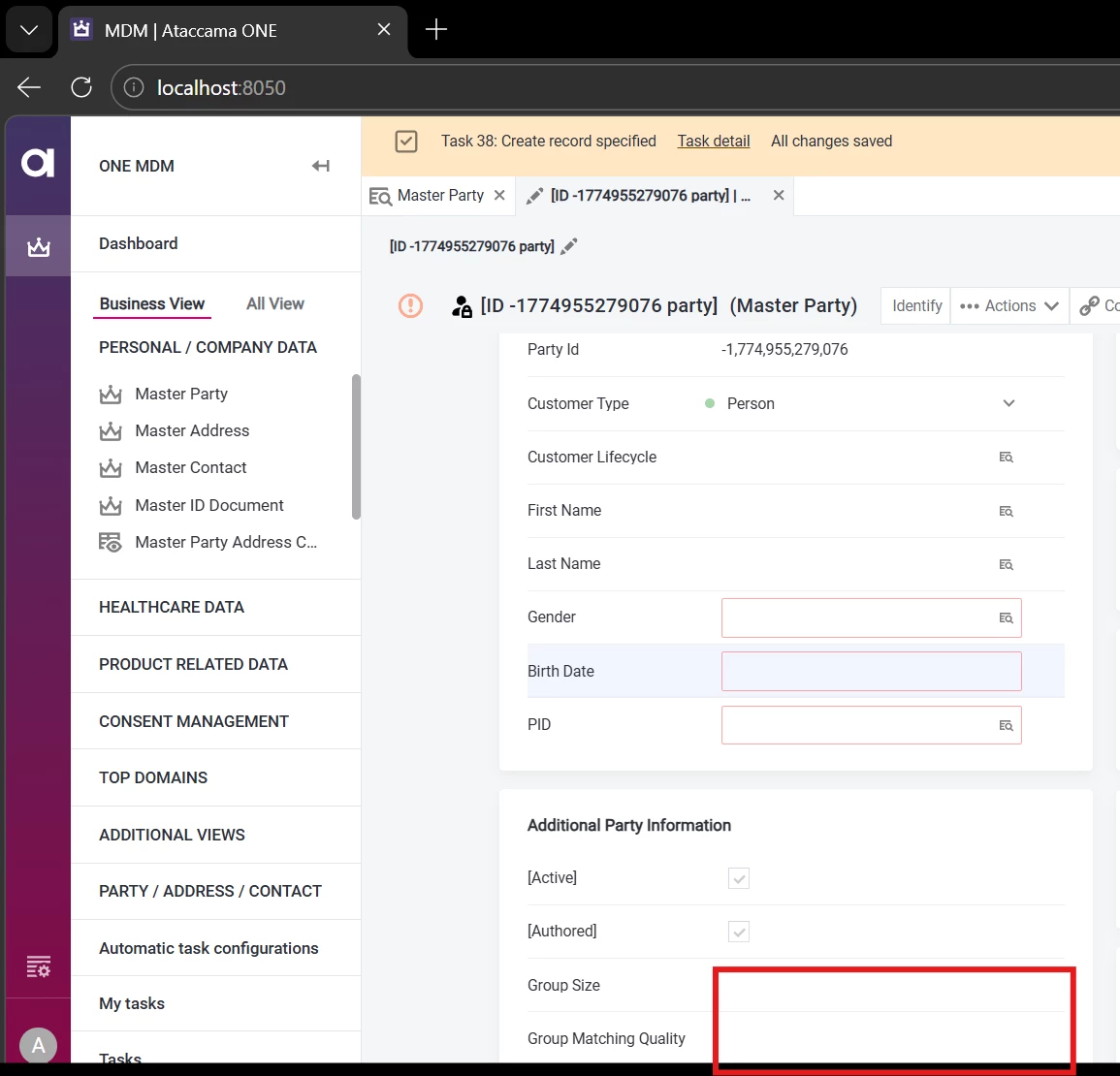Toggle the [Active] checkbox
Image resolution: width=1120 pixels, height=1076 pixels.
click(739, 878)
